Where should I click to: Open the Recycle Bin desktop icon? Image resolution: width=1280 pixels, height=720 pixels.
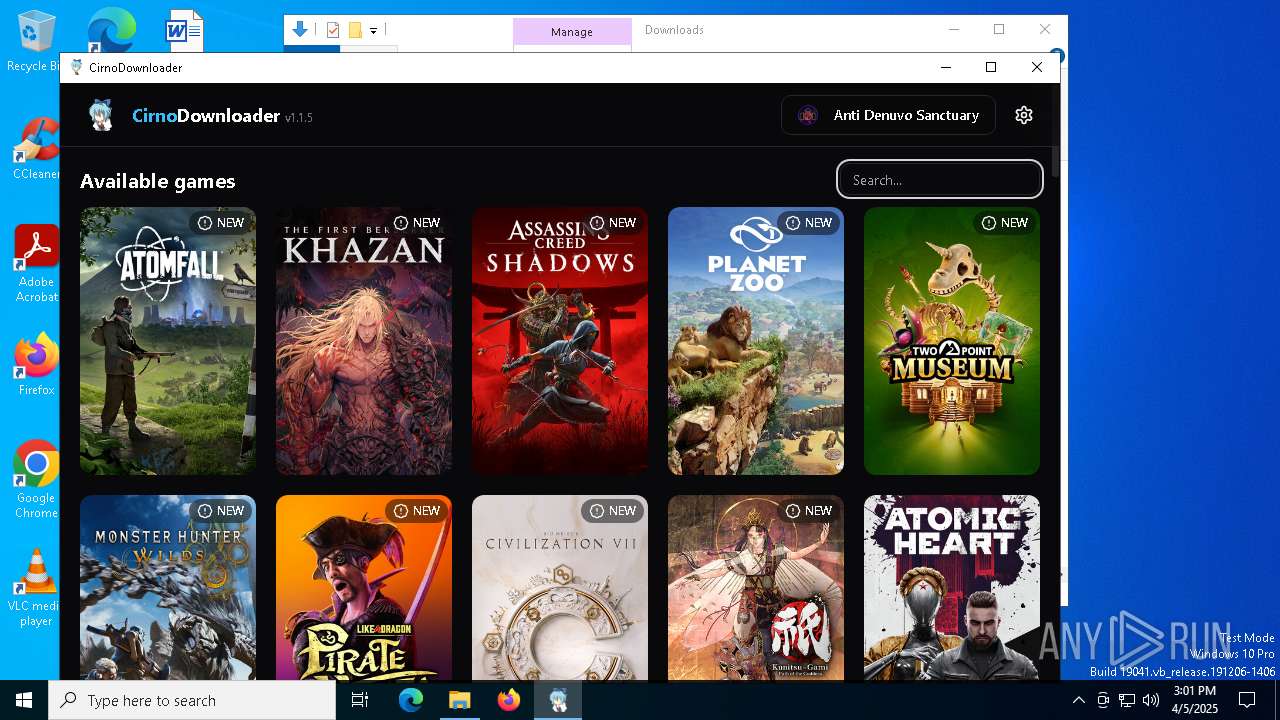36,42
